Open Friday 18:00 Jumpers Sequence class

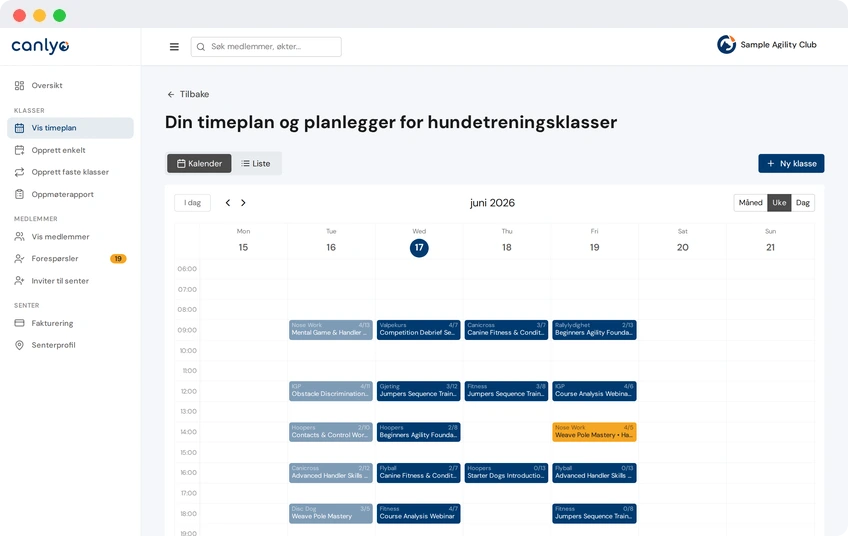coord(594,513)
